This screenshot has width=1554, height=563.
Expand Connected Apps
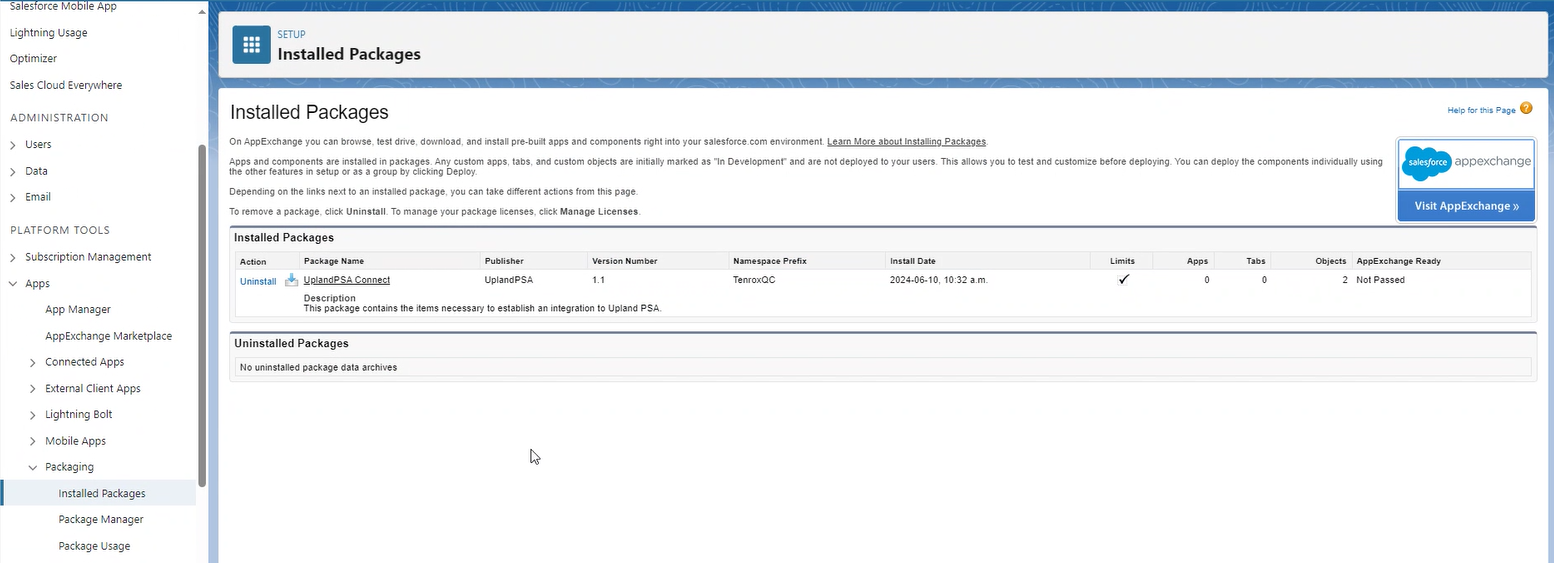click(33, 362)
